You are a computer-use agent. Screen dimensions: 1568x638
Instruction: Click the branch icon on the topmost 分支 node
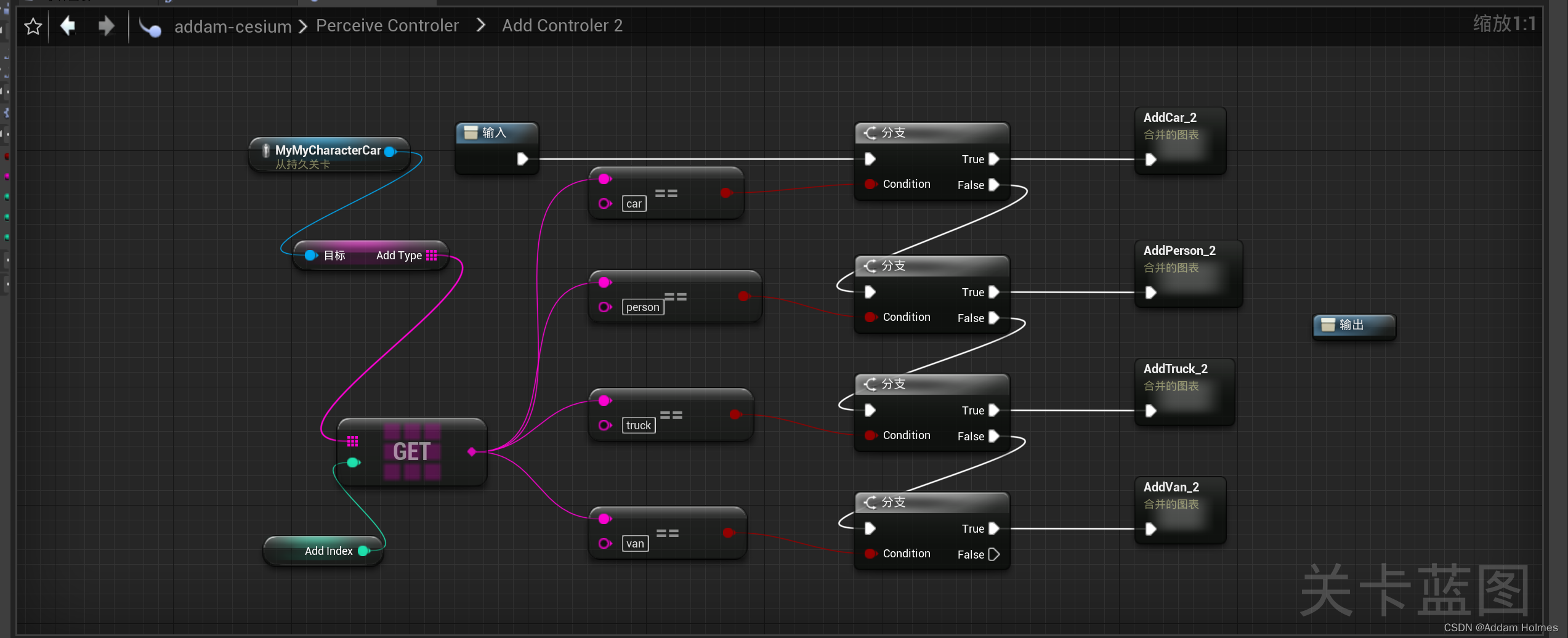click(x=870, y=132)
